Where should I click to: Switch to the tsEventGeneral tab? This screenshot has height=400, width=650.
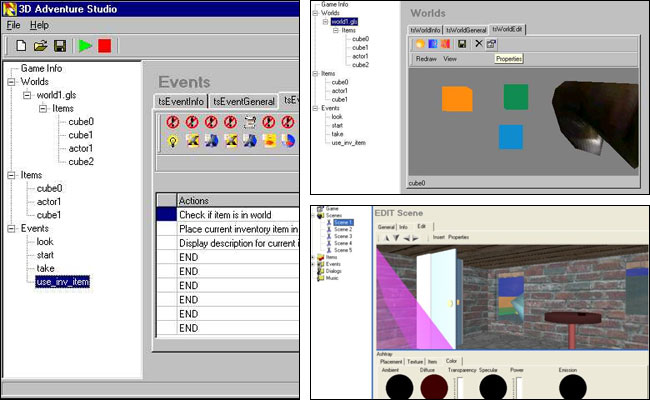[243, 101]
